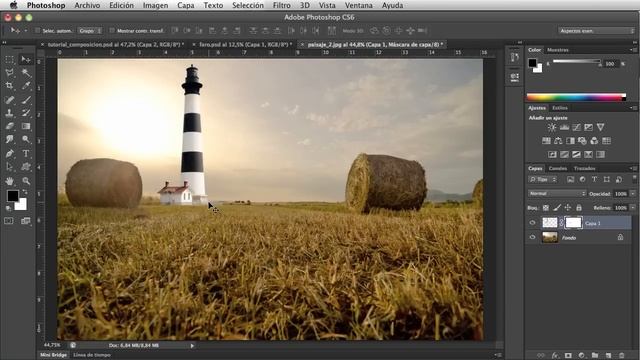The image size is (640, 360).
Task: Add a Brightness/Contrast adjustment
Action: pos(552,127)
